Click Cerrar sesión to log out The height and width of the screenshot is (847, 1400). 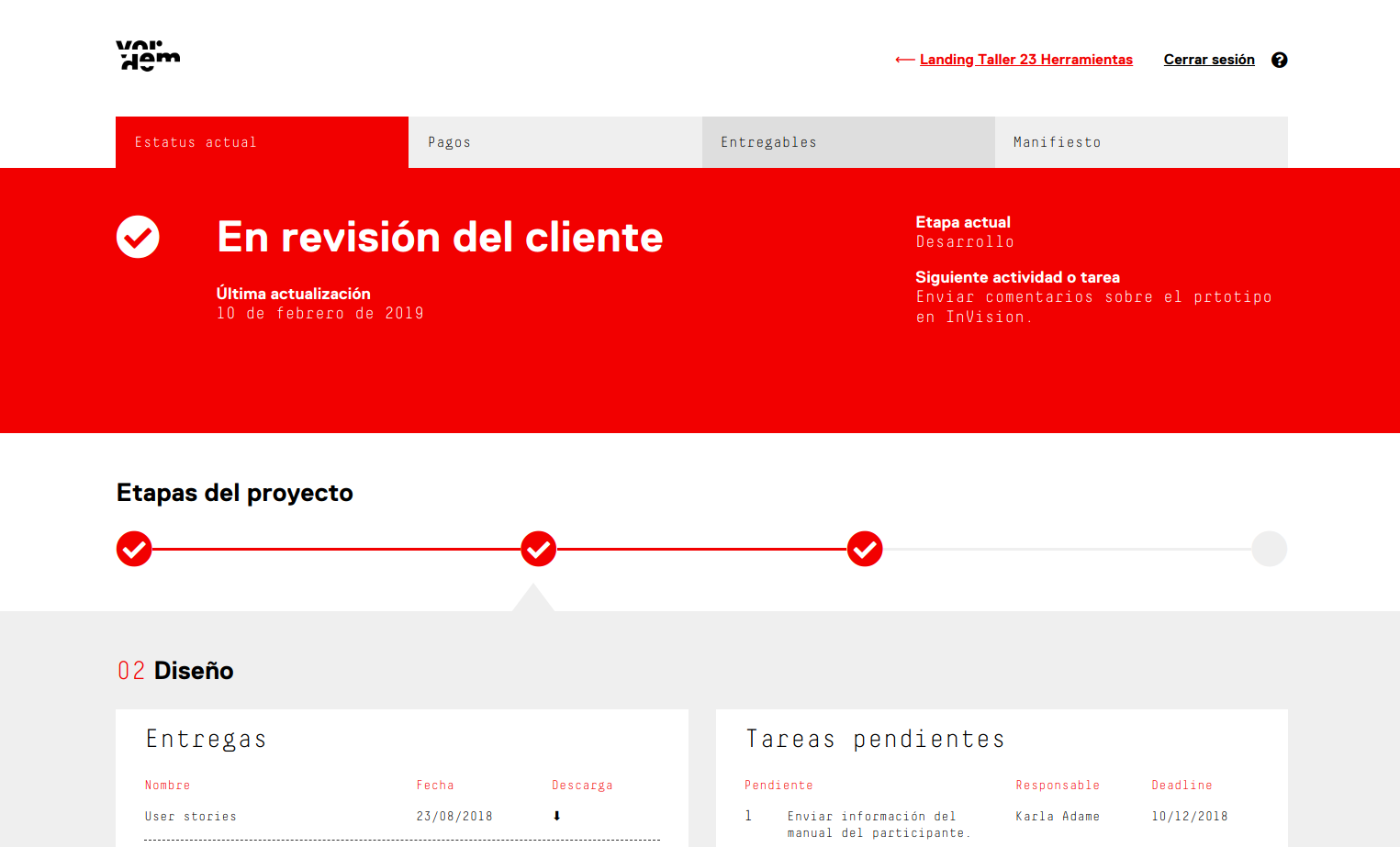coord(1209,60)
